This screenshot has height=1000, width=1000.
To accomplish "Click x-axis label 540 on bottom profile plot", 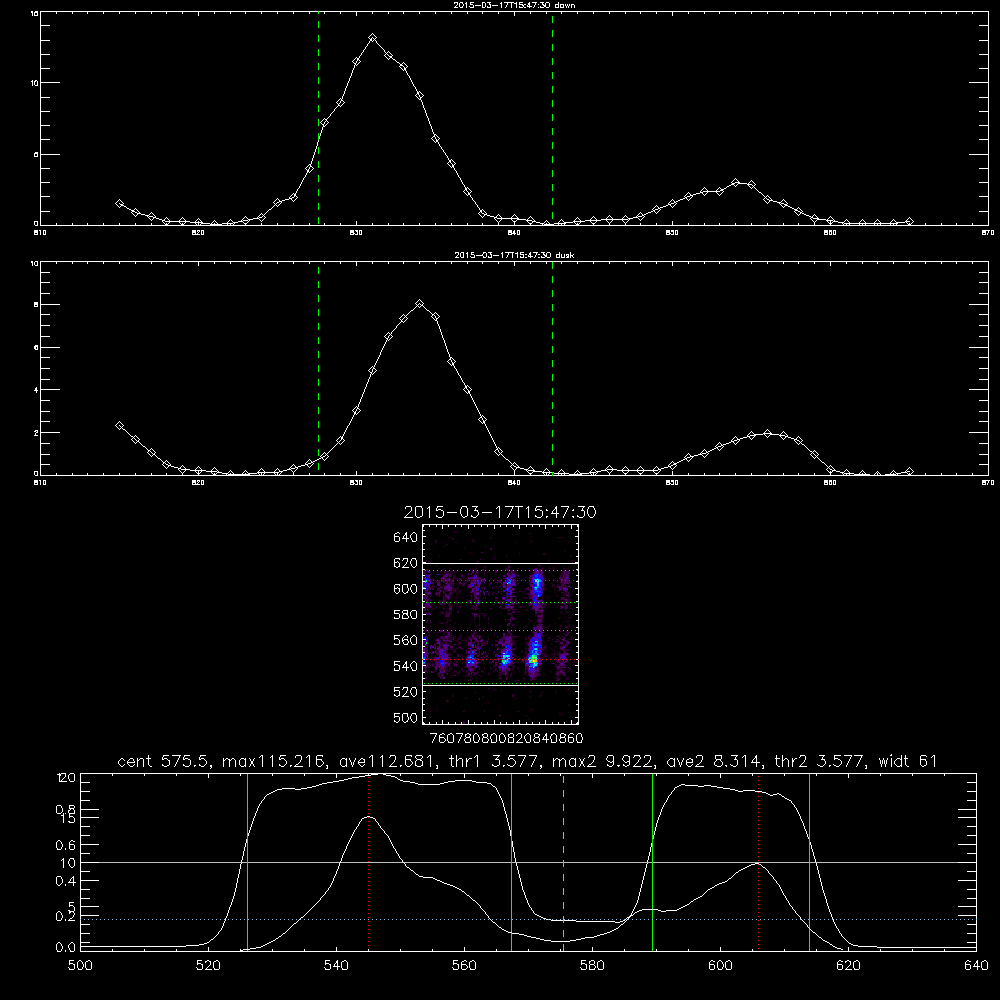I will [336, 966].
